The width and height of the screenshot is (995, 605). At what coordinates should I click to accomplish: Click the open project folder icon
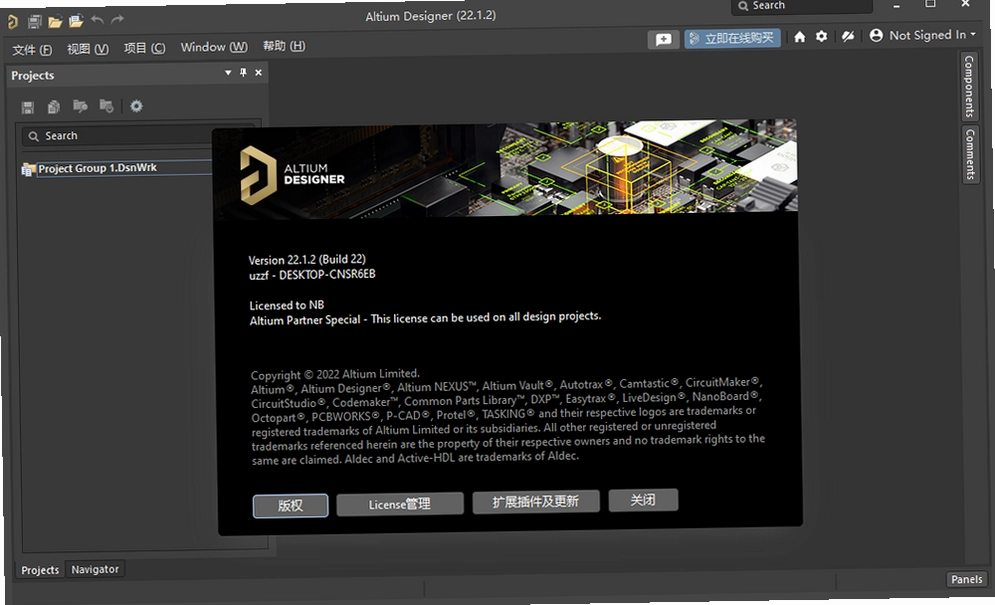(x=76, y=21)
